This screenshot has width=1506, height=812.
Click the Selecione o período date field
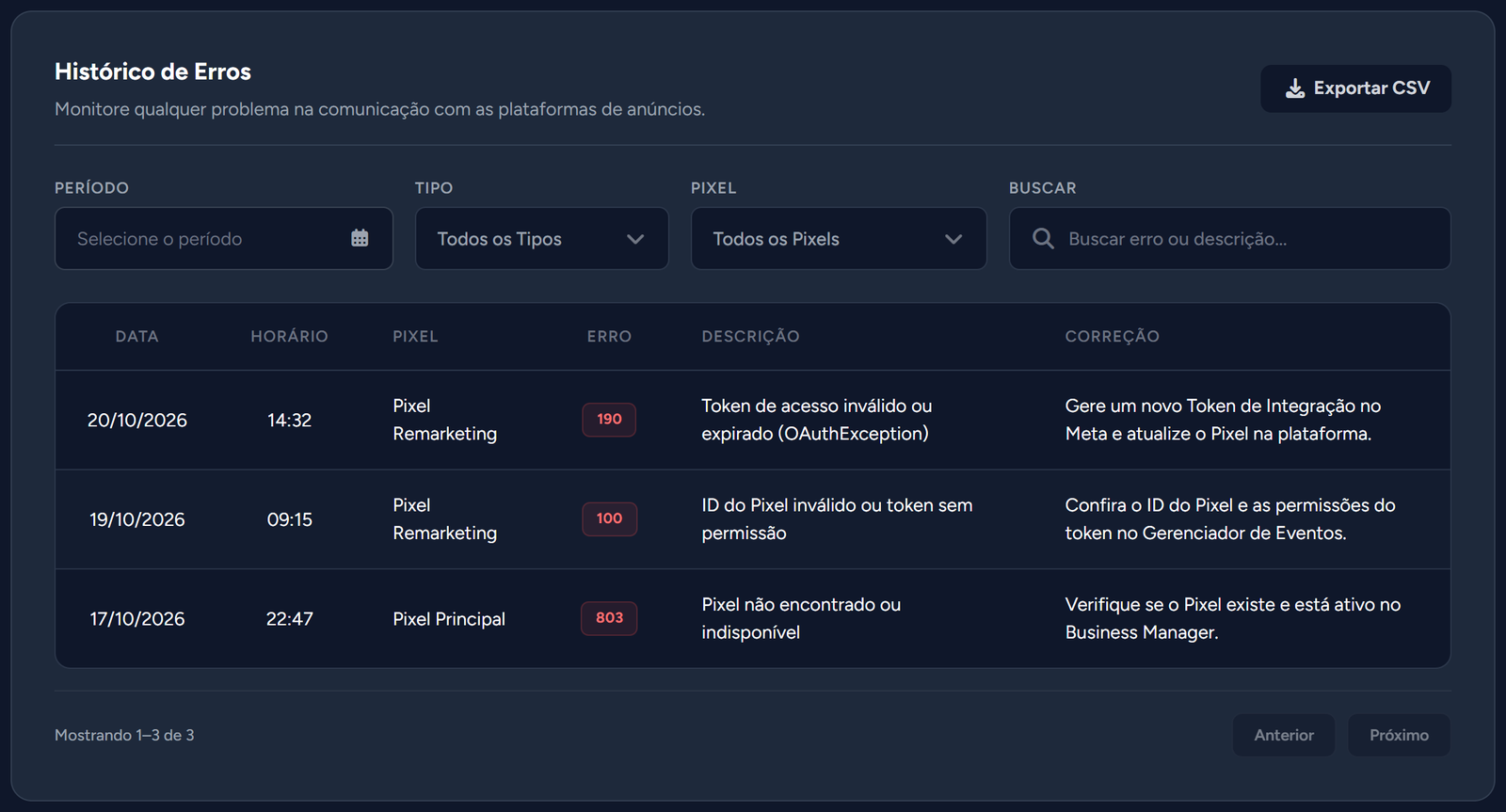coord(224,239)
